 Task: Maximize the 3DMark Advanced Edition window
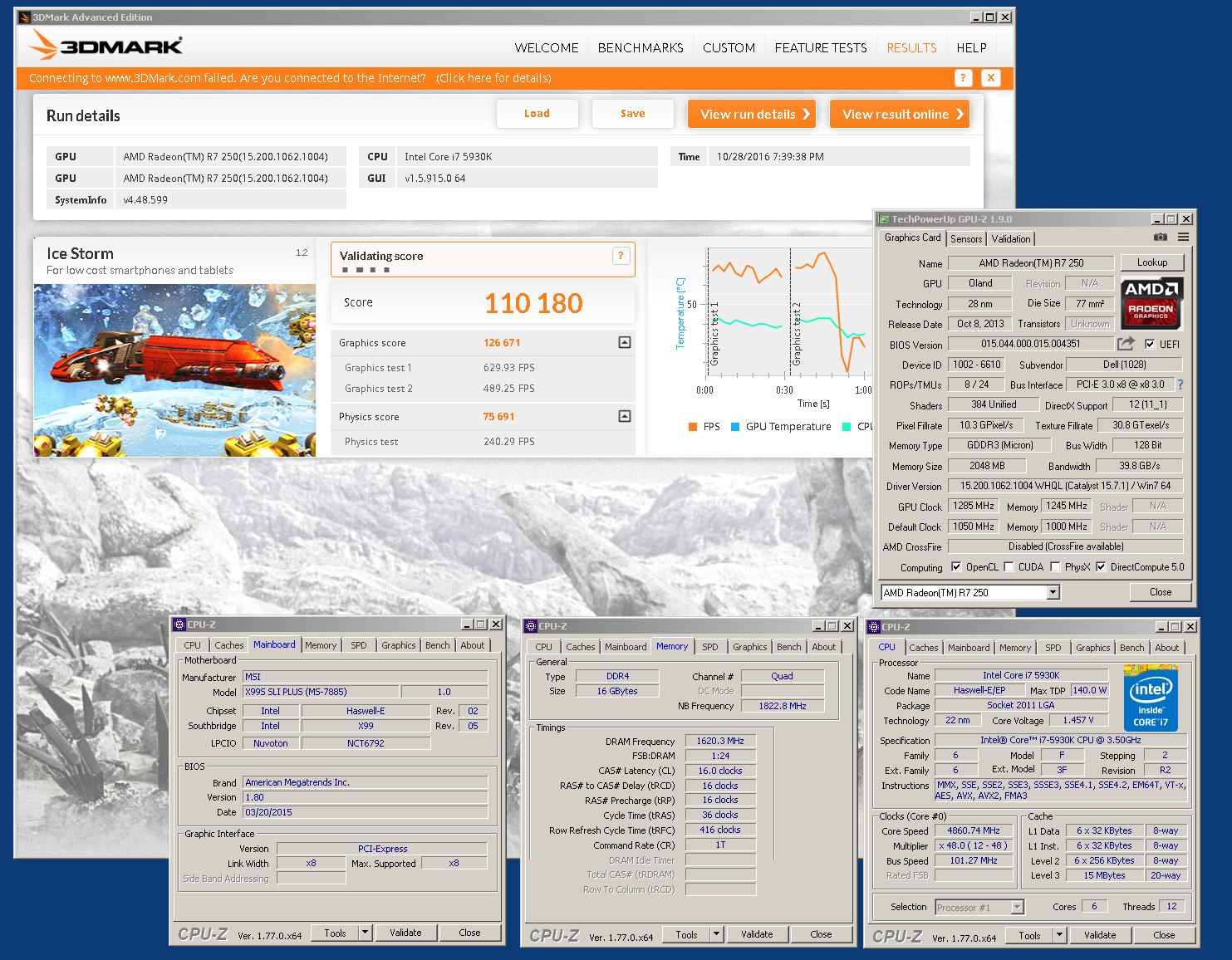click(989, 17)
